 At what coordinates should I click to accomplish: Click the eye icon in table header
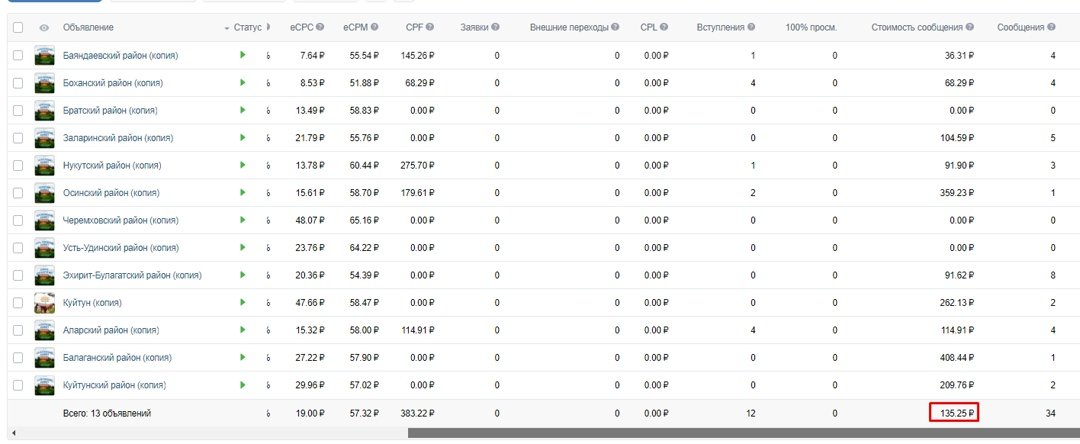click(44, 27)
